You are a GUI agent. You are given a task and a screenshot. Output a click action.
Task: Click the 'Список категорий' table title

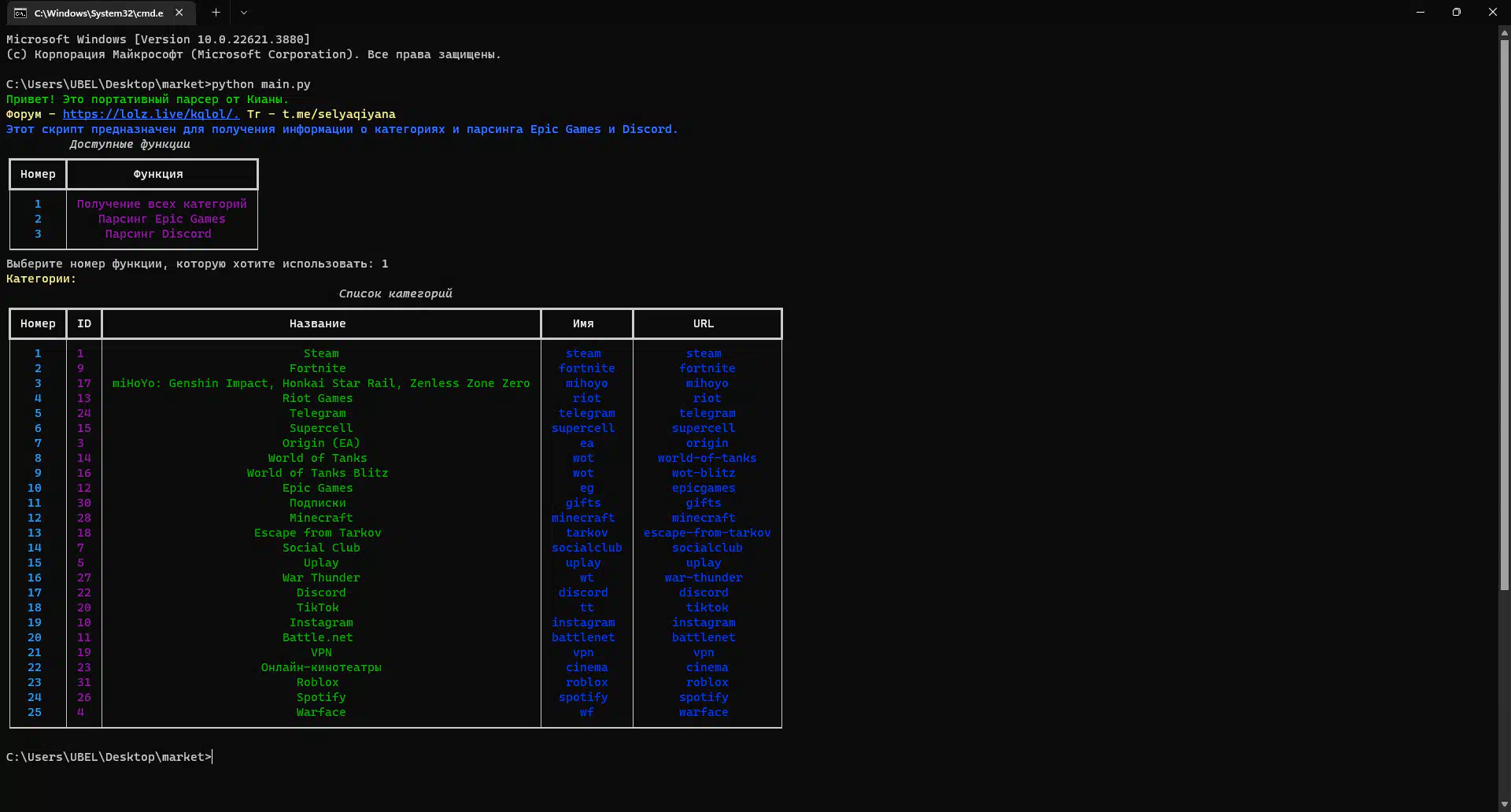pyautogui.click(x=395, y=293)
